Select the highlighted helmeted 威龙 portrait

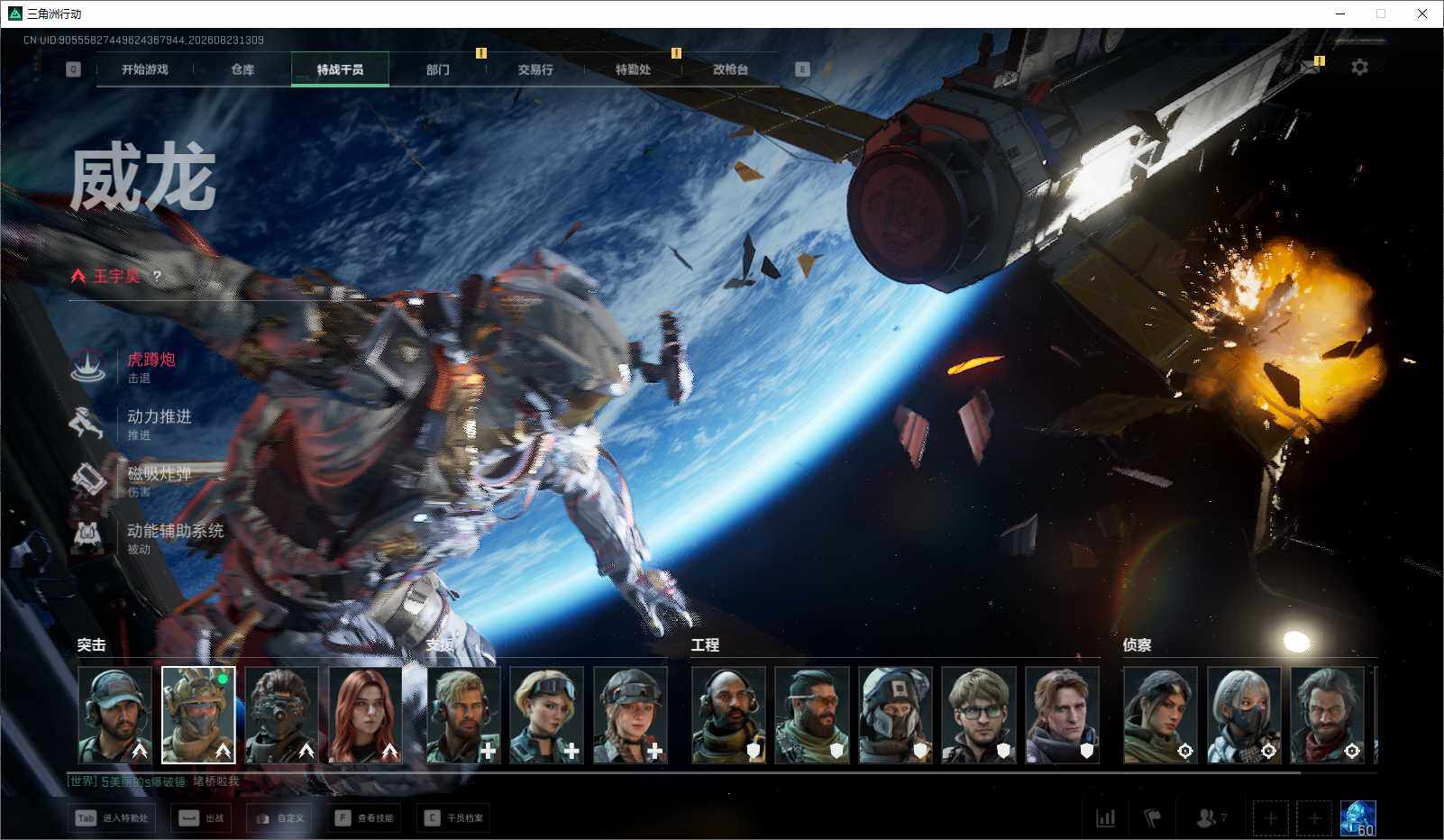(198, 715)
